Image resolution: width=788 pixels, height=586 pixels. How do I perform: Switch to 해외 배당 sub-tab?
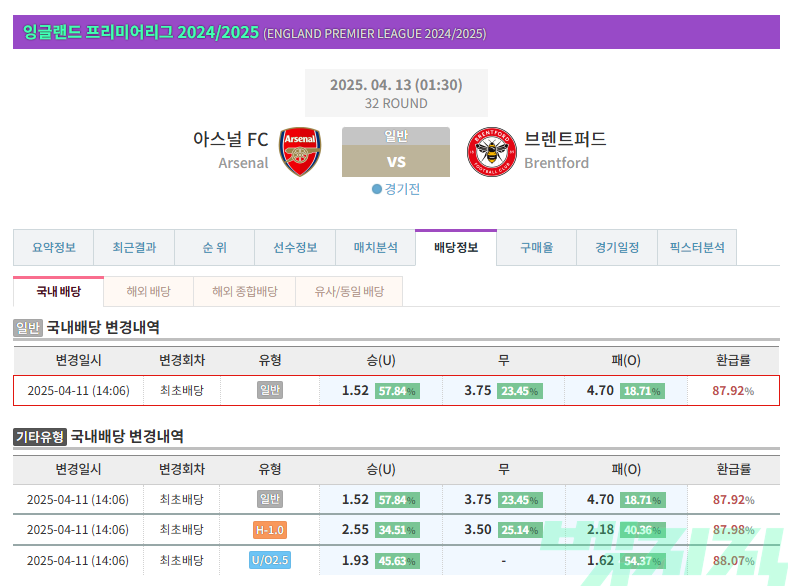click(x=148, y=291)
